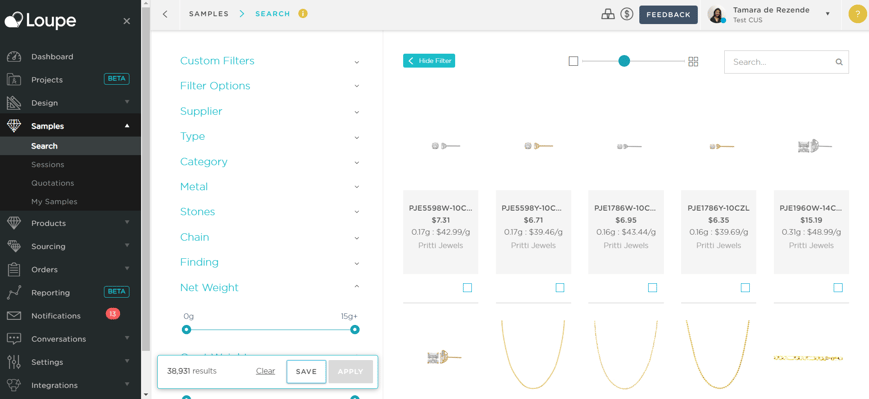Click the gold bars metal price icon

pos(608,14)
